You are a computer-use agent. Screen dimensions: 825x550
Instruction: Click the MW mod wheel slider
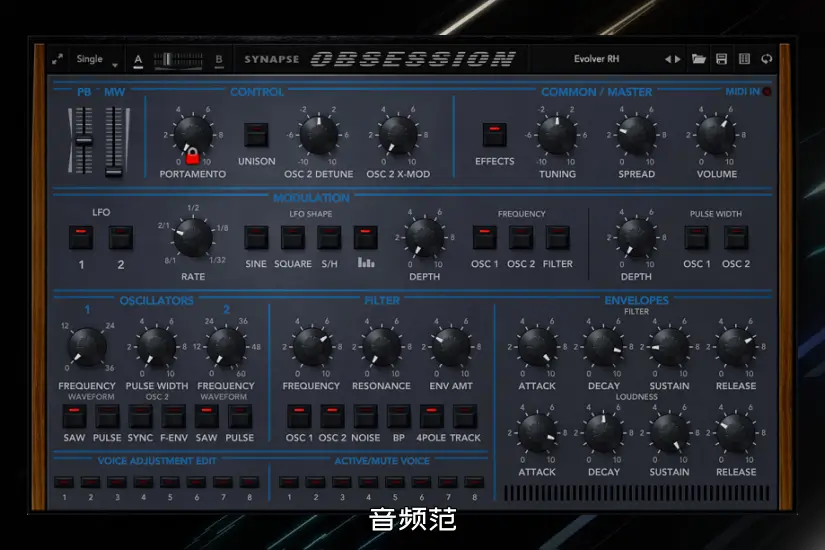113,141
